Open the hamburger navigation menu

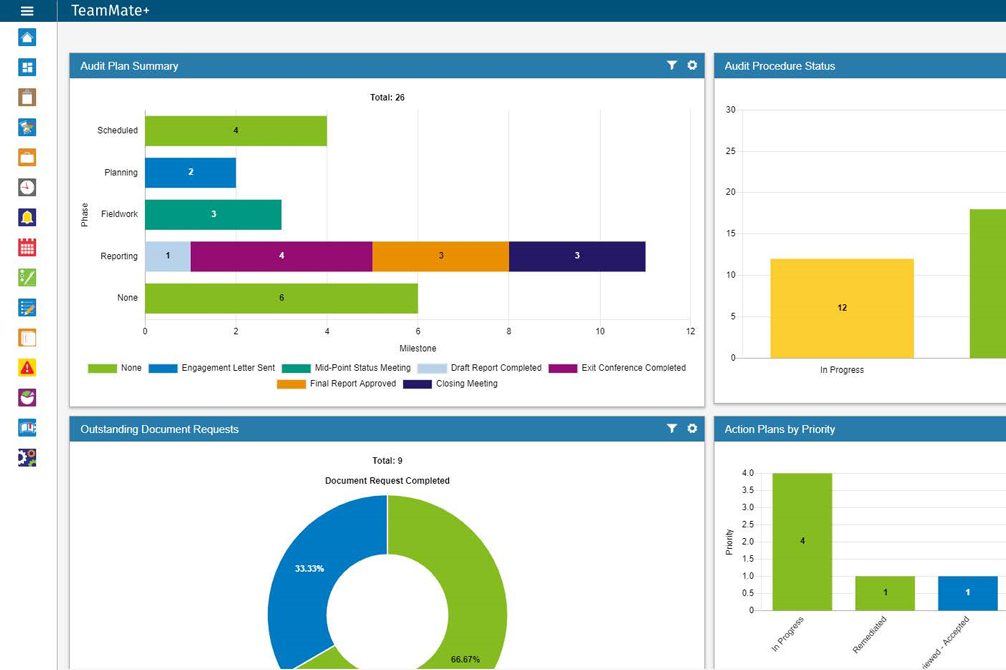pos(27,11)
